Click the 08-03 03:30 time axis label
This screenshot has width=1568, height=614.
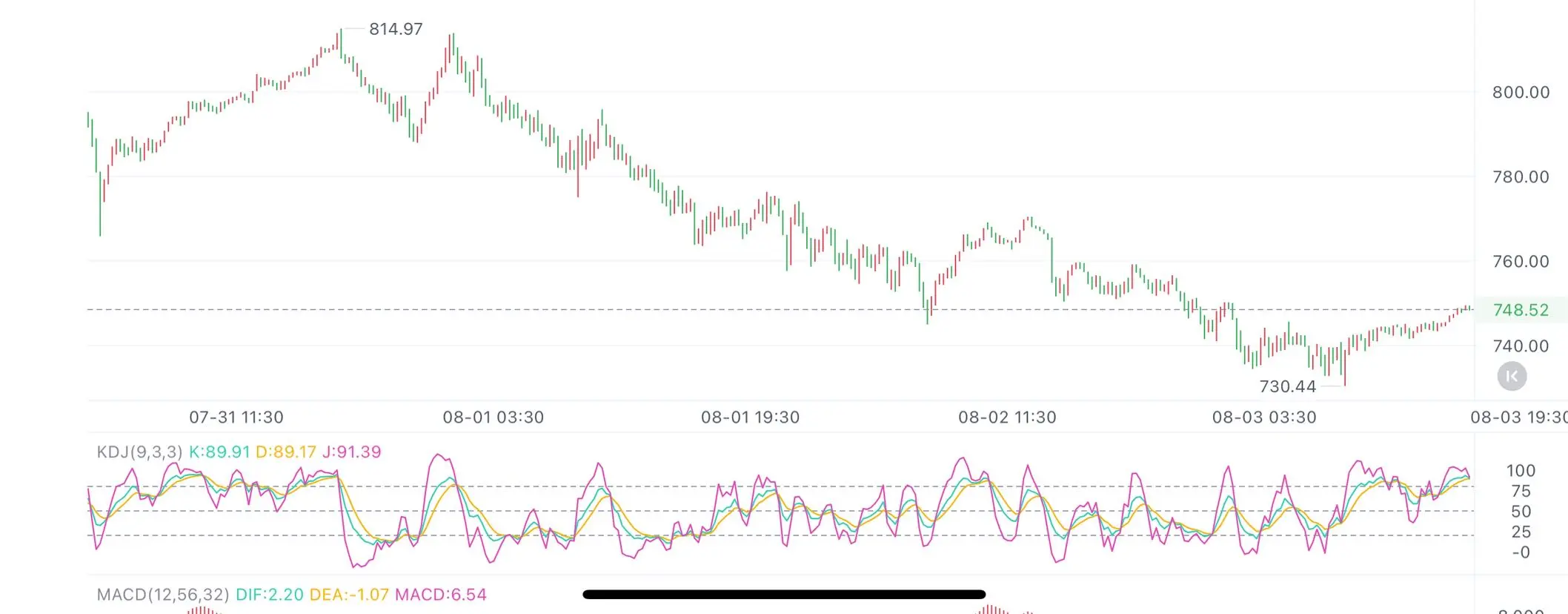(1264, 417)
